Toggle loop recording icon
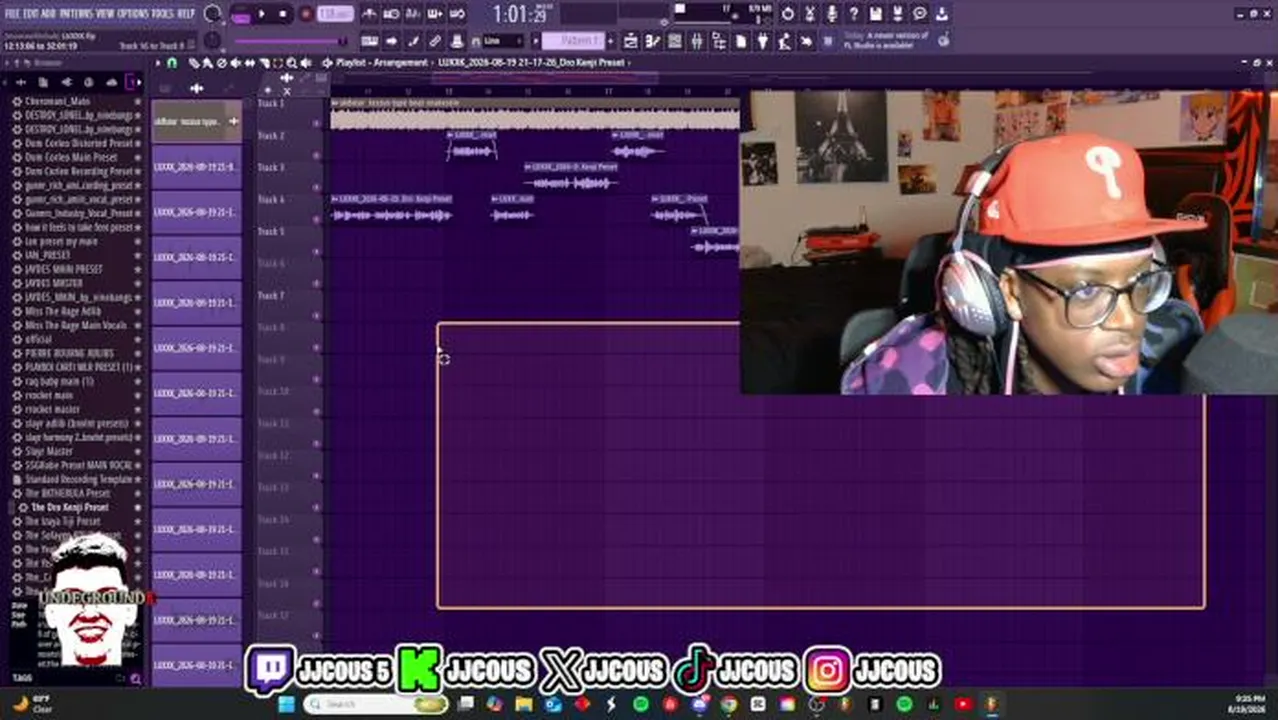This screenshot has height=720, width=1278. [458, 15]
